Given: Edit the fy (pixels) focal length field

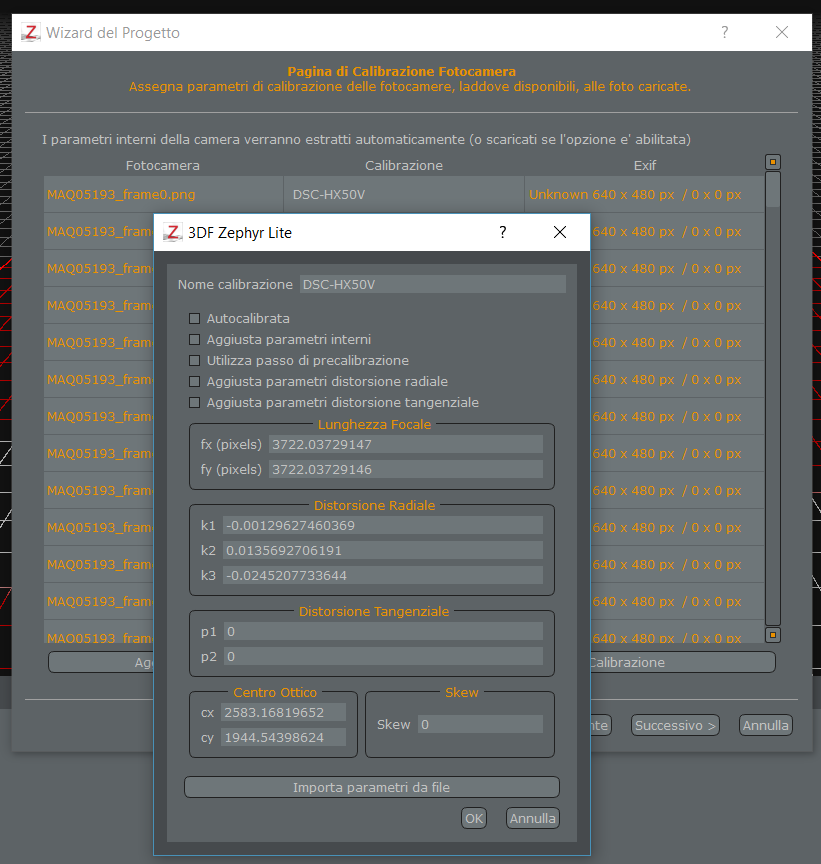Looking at the screenshot, I should [406, 469].
